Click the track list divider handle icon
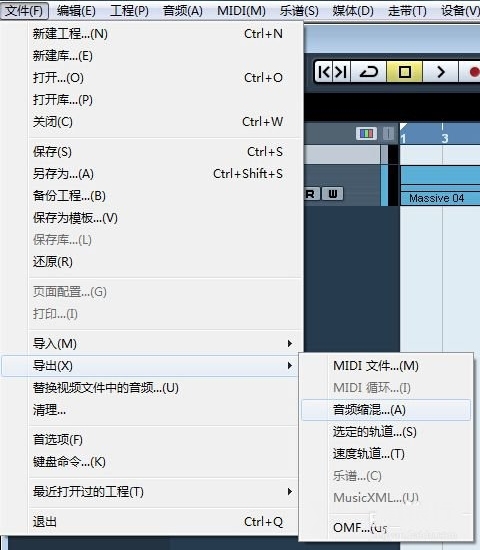480x550 pixels. point(388,133)
